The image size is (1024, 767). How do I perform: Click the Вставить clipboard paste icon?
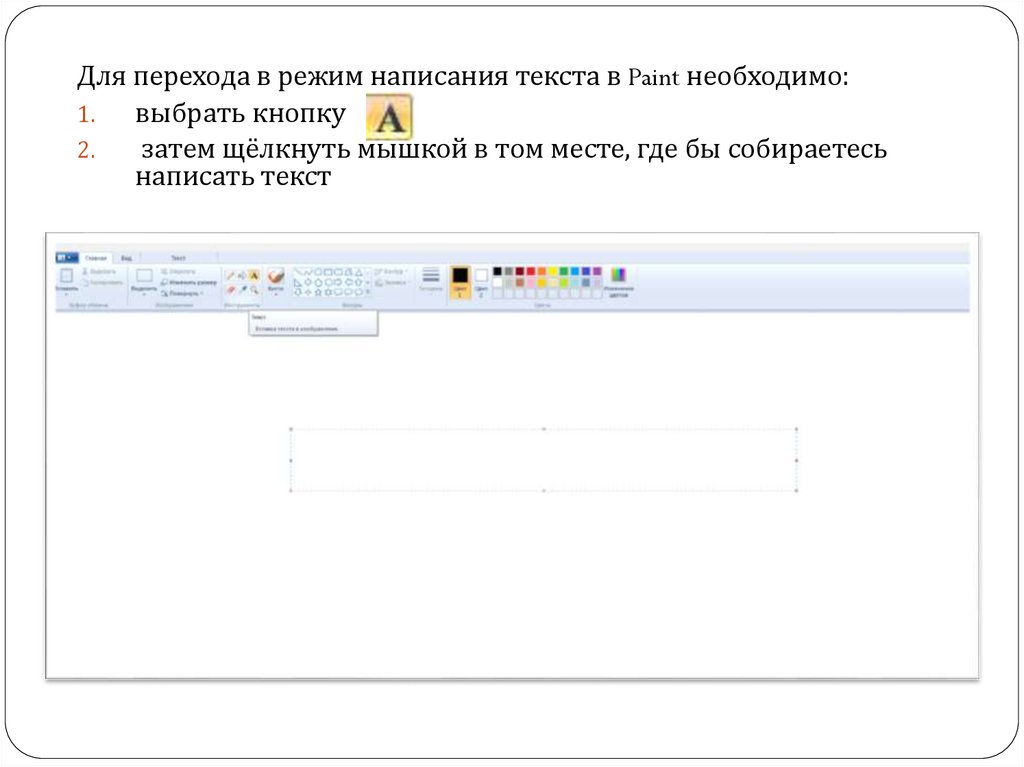pyautogui.click(x=67, y=275)
